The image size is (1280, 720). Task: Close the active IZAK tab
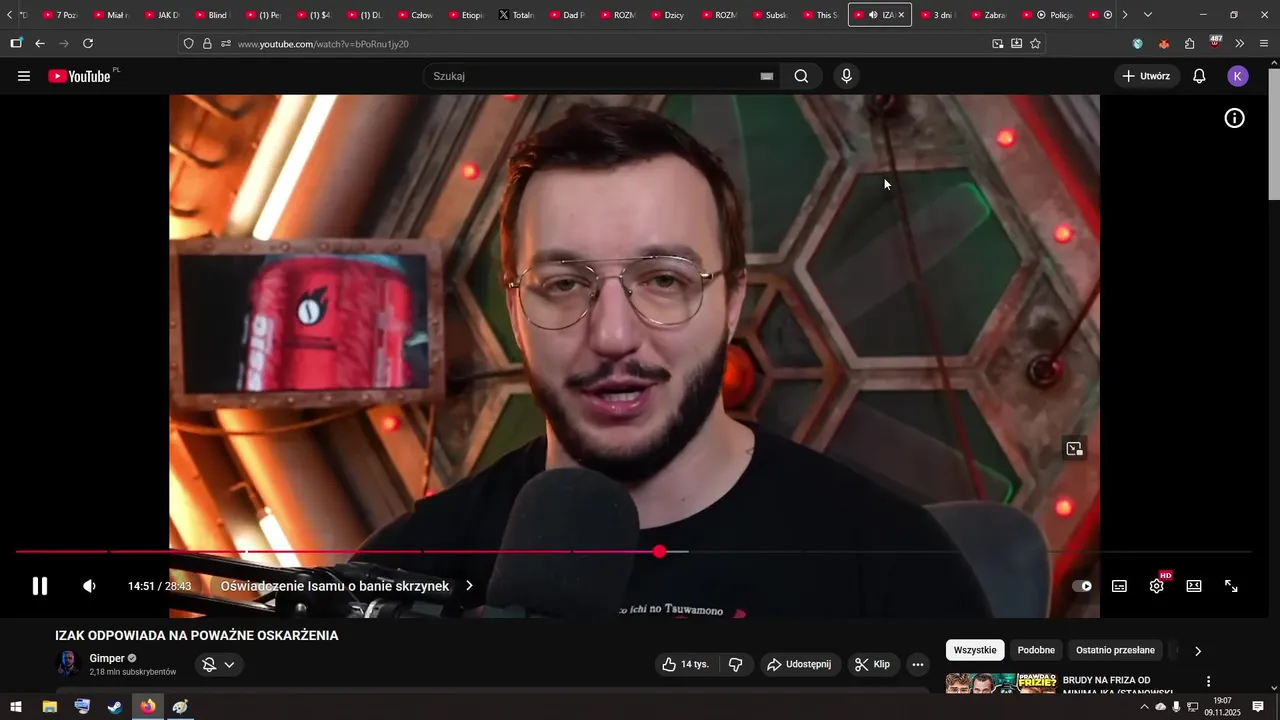coord(901,15)
